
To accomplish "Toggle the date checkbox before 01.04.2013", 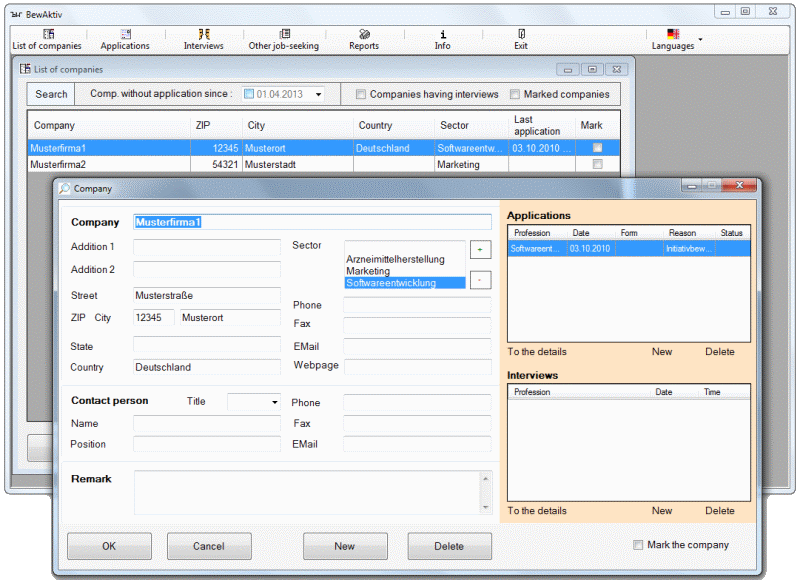I will pos(249,94).
